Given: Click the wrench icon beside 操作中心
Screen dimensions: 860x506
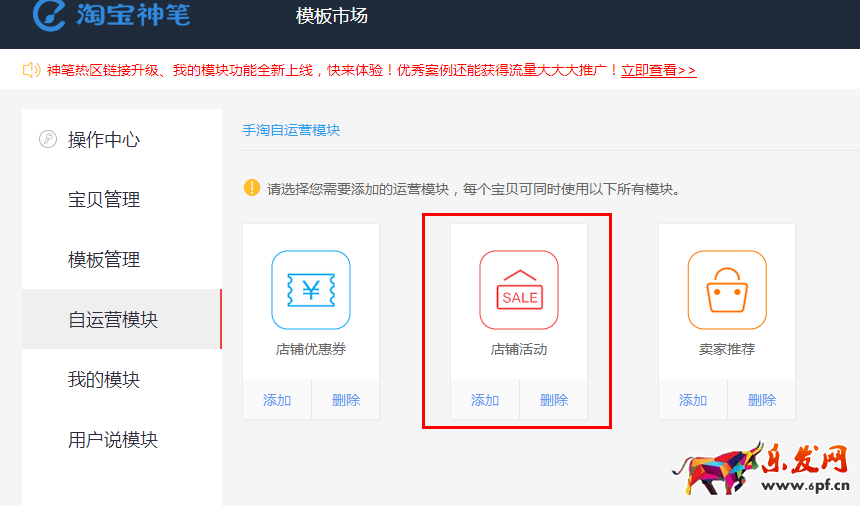Looking at the screenshot, I should click(x=47, y=140).
